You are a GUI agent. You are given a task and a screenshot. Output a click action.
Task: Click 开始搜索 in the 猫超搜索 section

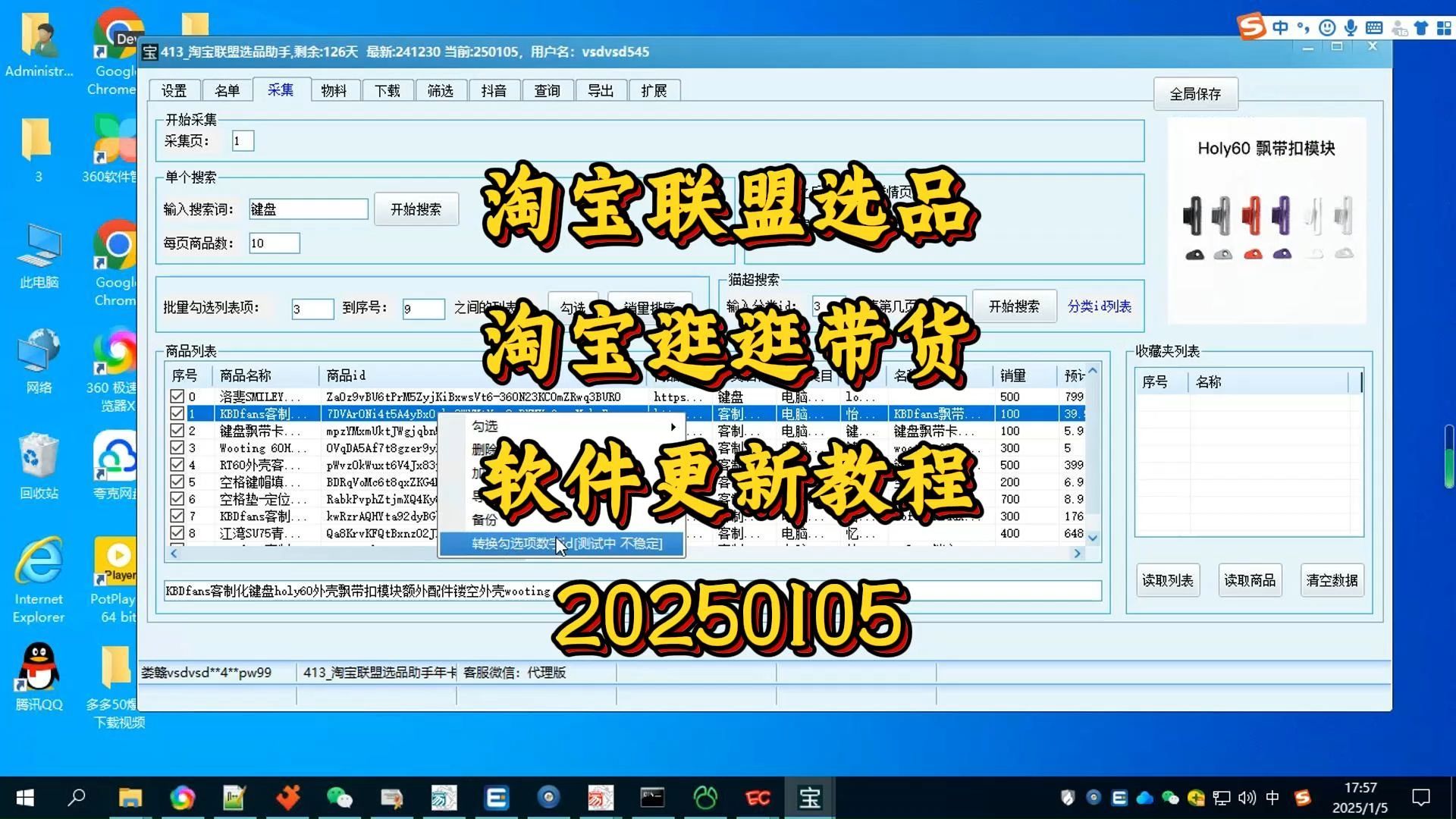click(x=1014, y=306)
